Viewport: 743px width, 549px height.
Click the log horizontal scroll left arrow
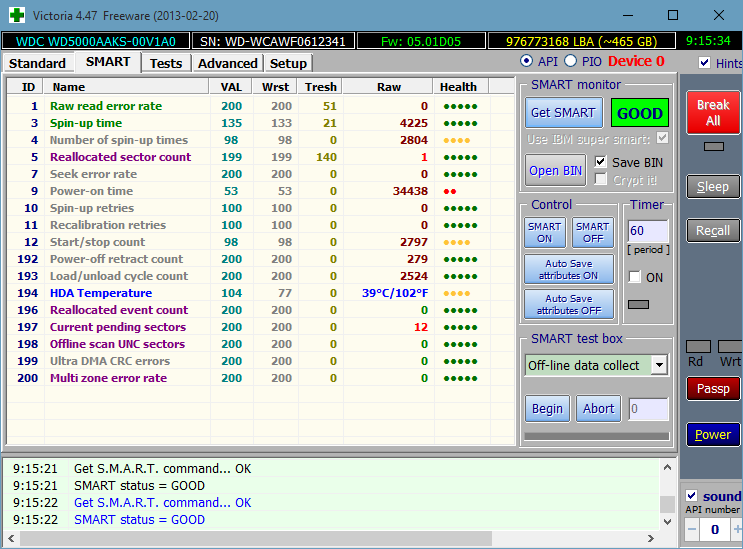click(x=11, y=538)
